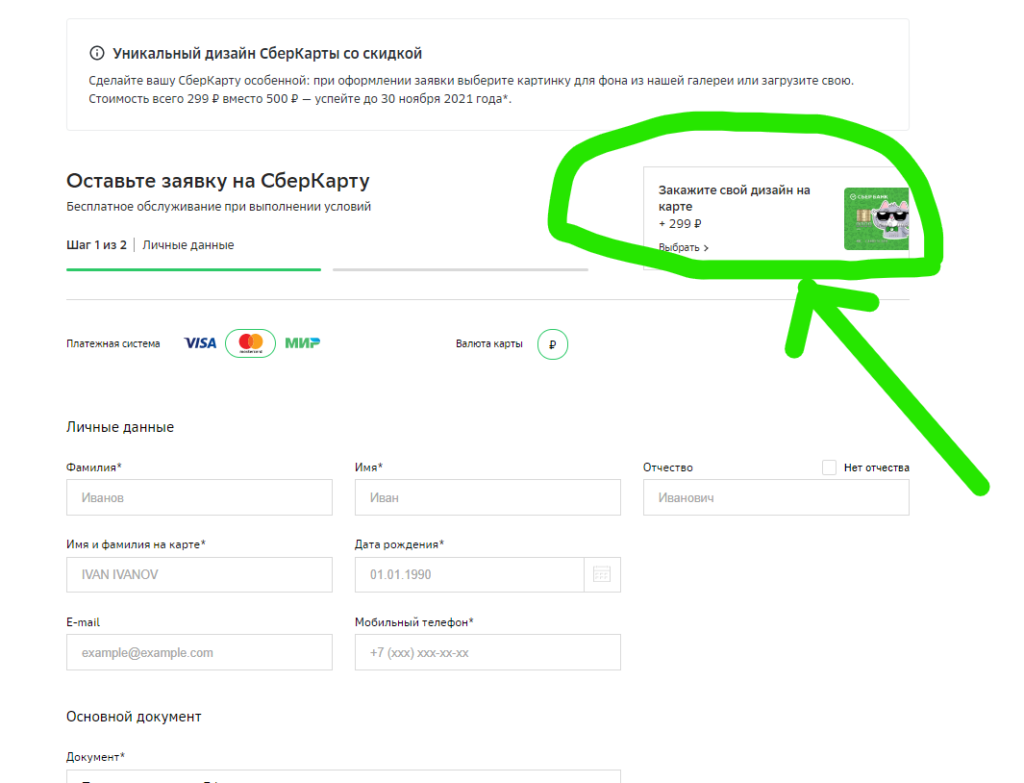Focus the Фамилия input field
The image size is (1024, 783).
[199, 498]
